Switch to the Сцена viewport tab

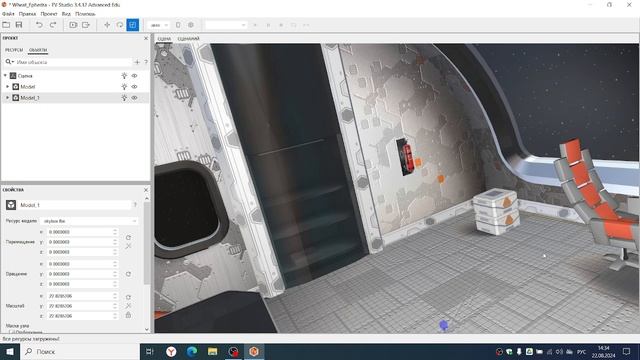(x=164, y=39)
